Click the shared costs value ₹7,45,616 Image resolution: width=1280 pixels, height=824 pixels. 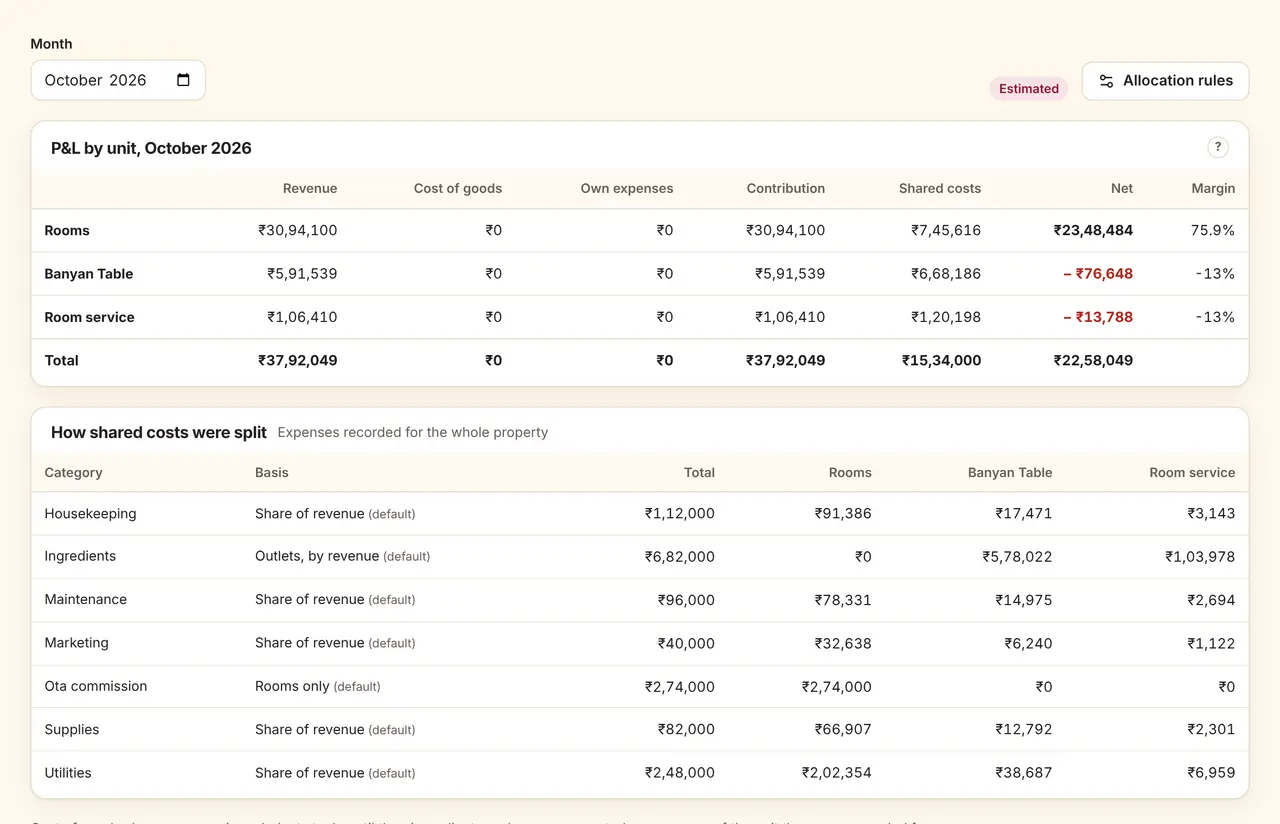click(946, 230)
